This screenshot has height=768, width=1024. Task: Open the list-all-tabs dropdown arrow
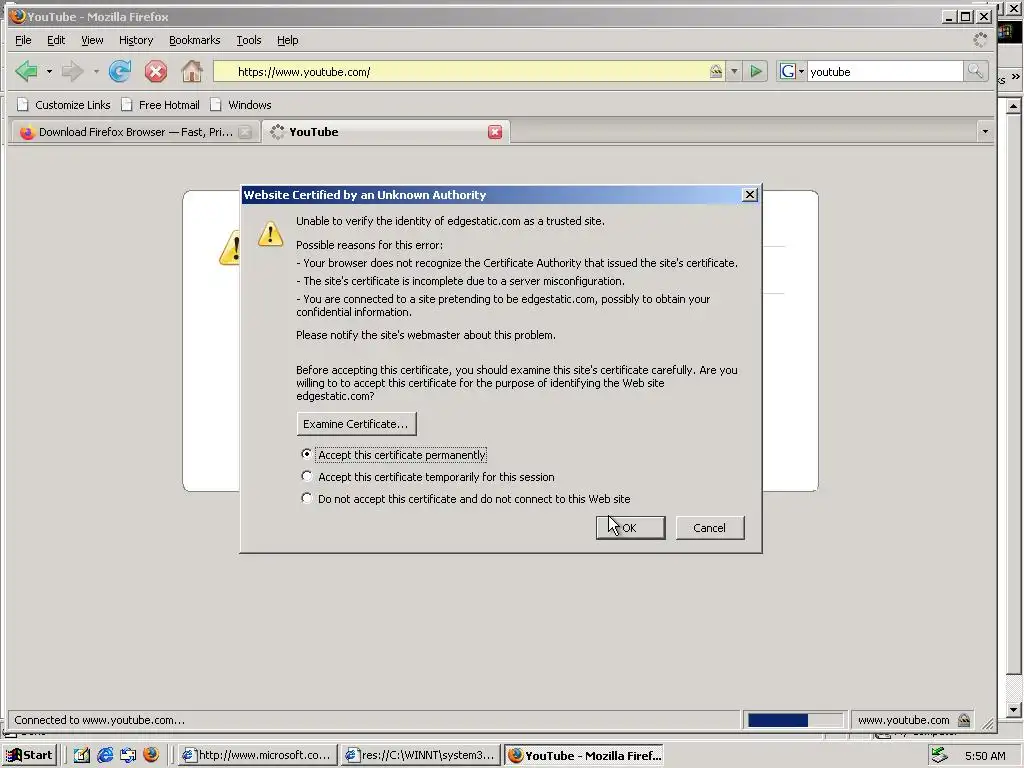pyautogui.click(x=985, y=132)
